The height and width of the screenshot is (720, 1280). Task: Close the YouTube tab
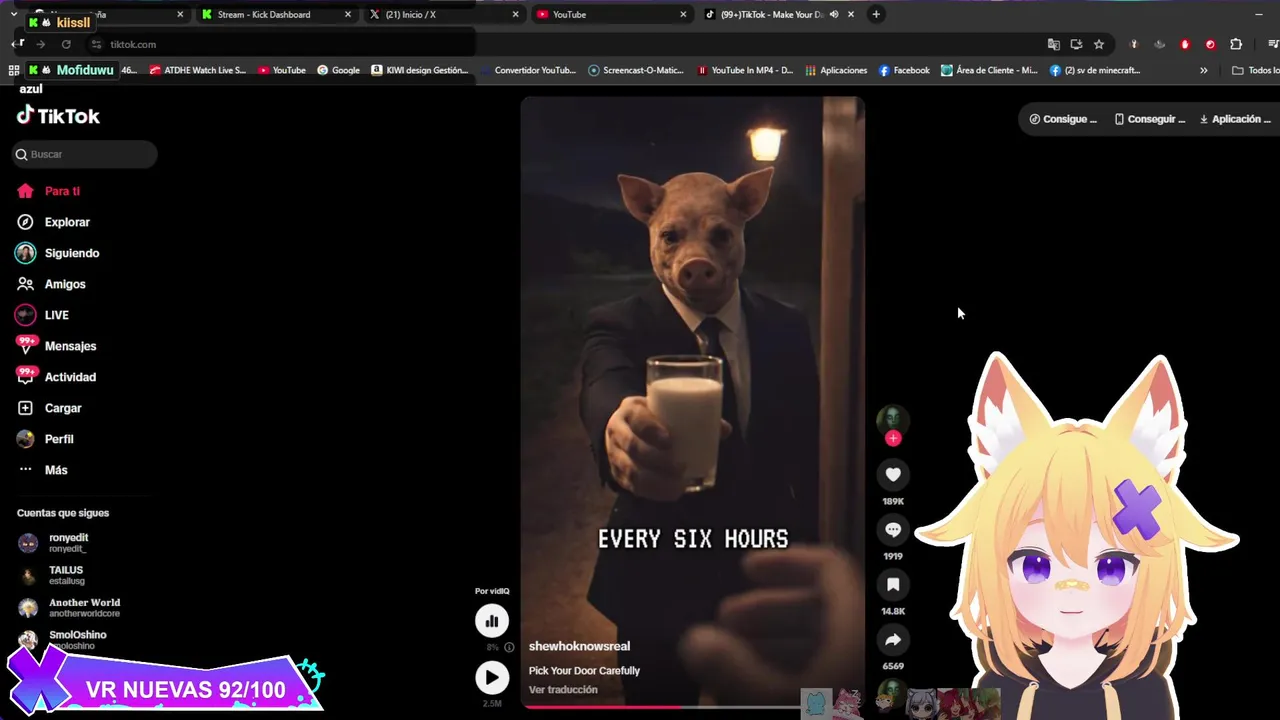pos(683,15)
